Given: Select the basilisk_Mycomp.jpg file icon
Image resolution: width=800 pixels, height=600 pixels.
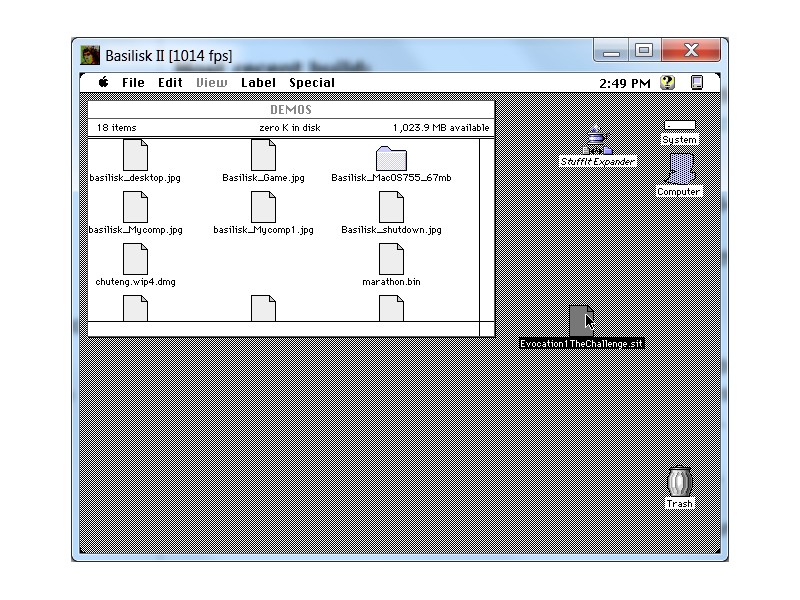Looking at the screenshot, I should click(x=135, y=207).
